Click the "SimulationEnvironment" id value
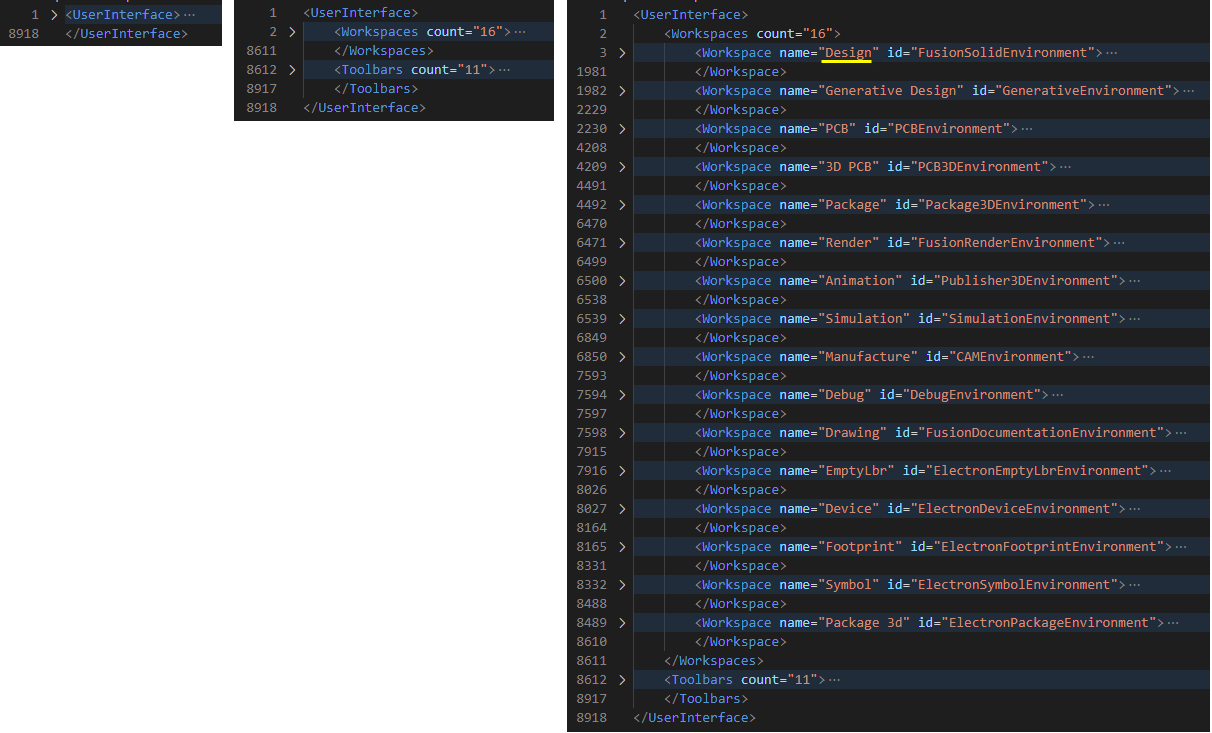Image resolution: width=1212 pixels, height=733 pixels. pyautogui.click(x=1032, y=318)
